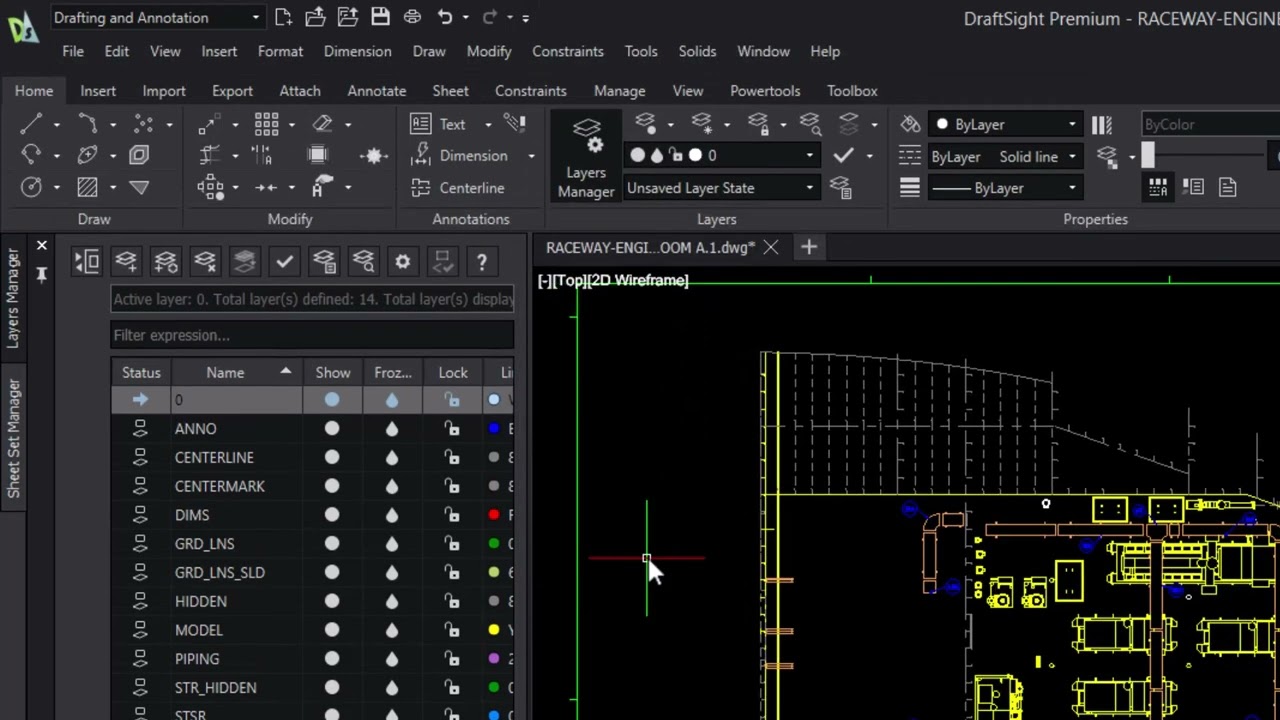Click the [Top] view label

coord(570,280)
